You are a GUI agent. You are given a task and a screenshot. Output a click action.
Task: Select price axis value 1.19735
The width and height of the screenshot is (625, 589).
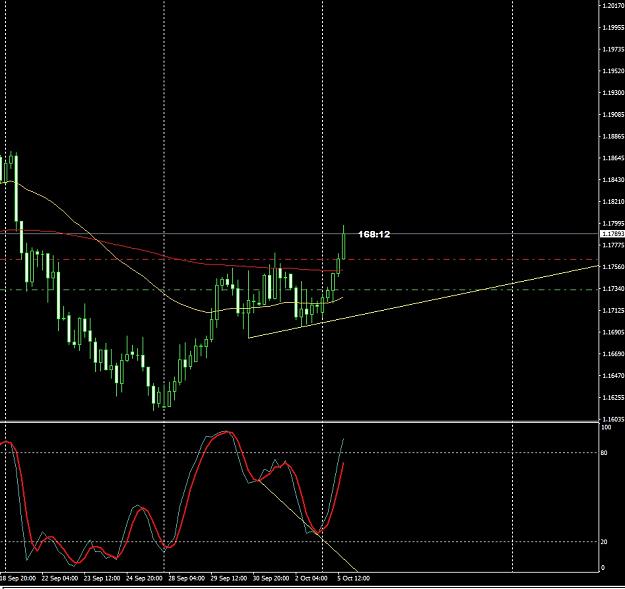pyautogui.click(x=613, y=49)
